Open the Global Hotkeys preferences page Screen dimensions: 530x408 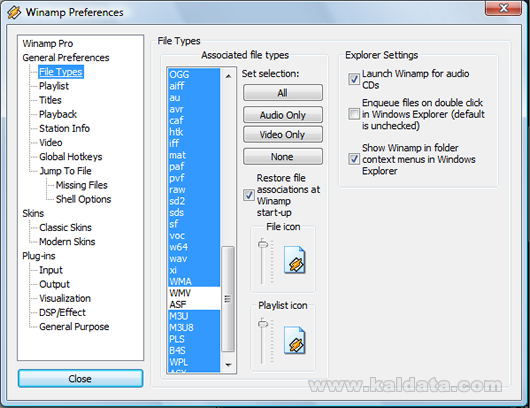coord(71,157)
